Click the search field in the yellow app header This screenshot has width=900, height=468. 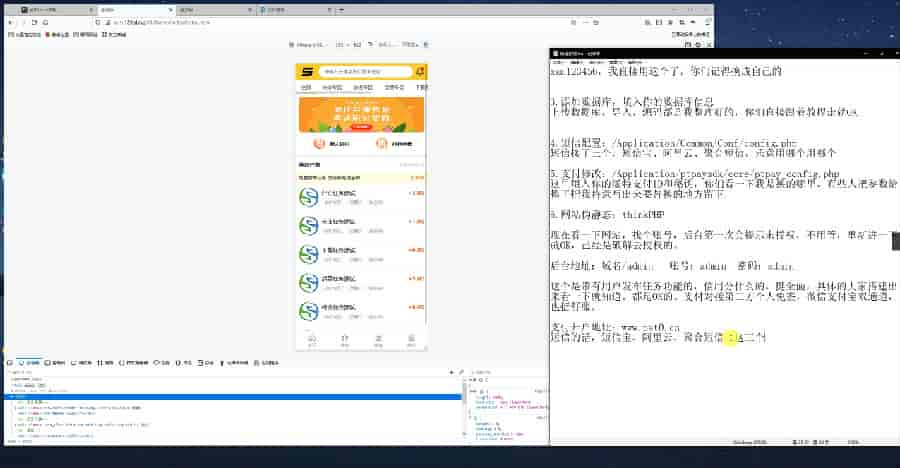coord(364,72)
